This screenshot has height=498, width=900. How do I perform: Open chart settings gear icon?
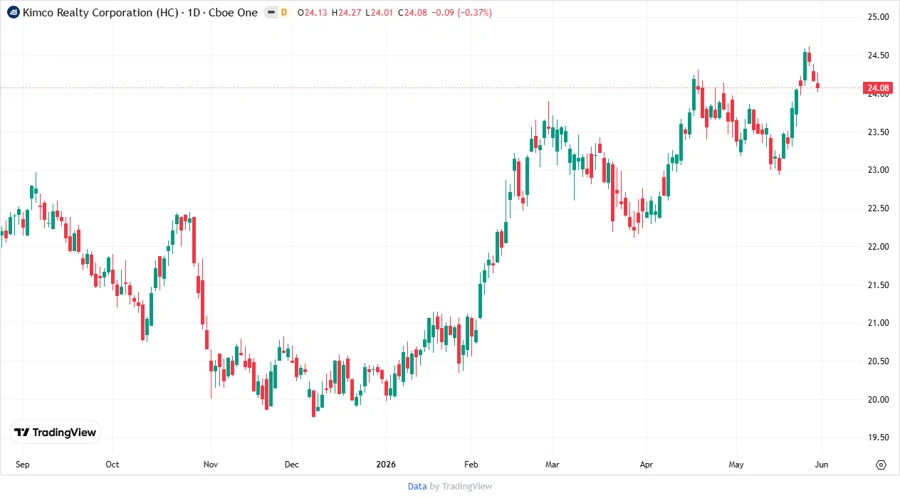point(881,465)
